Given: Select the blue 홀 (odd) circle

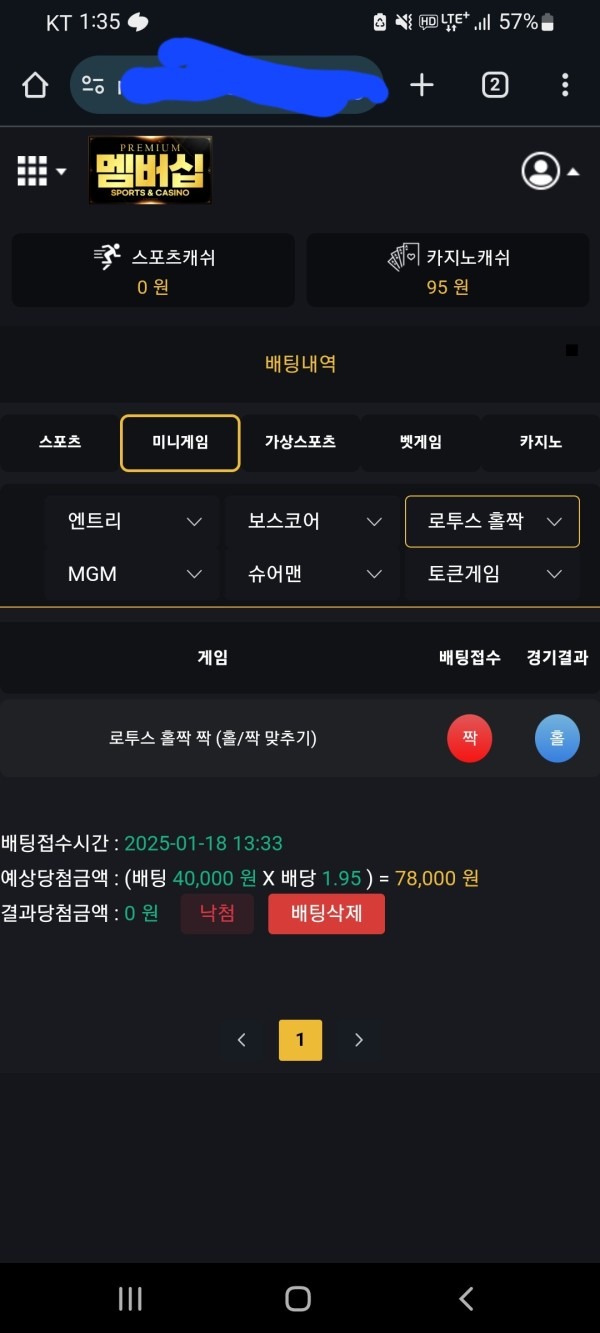Looking at the screenshot, I should (557, 737).
